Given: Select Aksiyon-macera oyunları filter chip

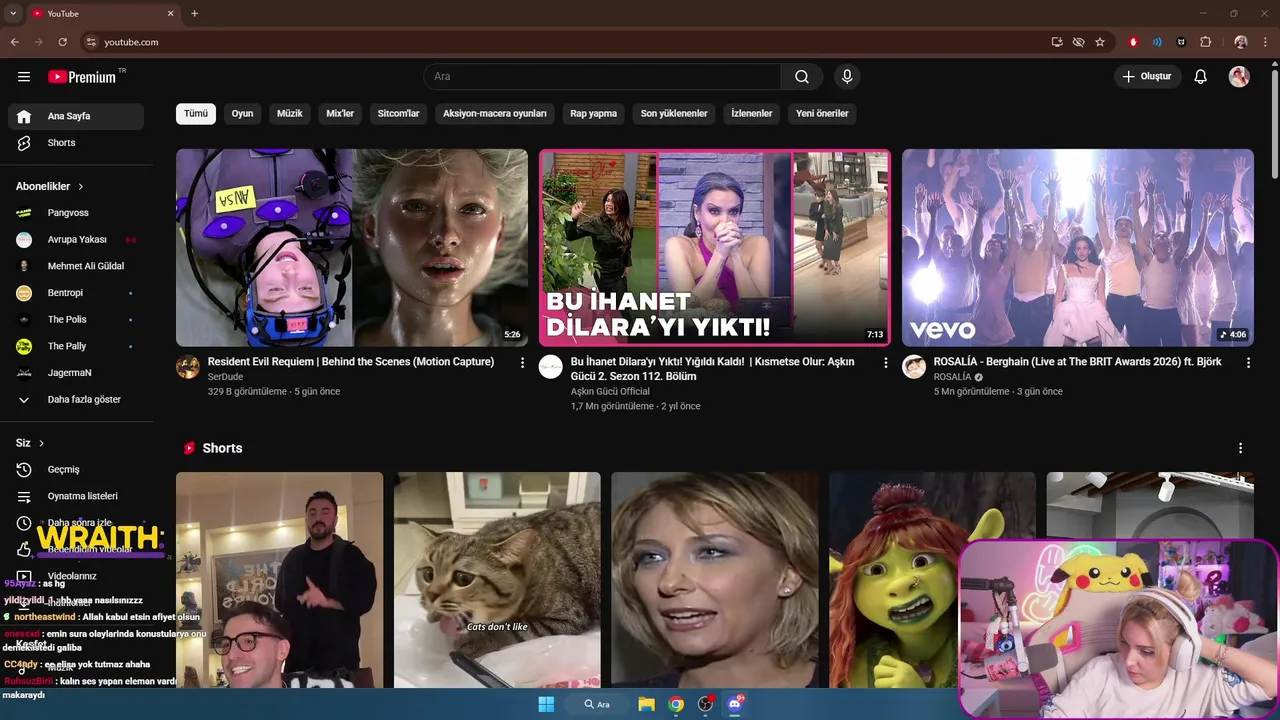Looking at the screenshot, I should (495, 114).
